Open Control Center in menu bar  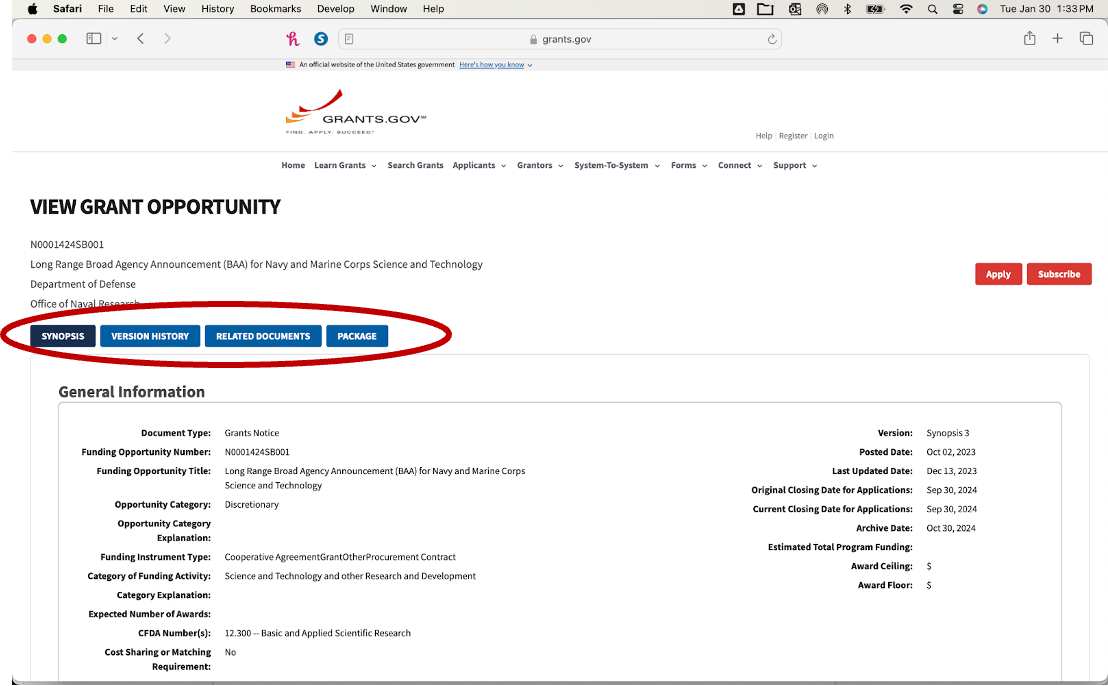[x=958, y=9]
